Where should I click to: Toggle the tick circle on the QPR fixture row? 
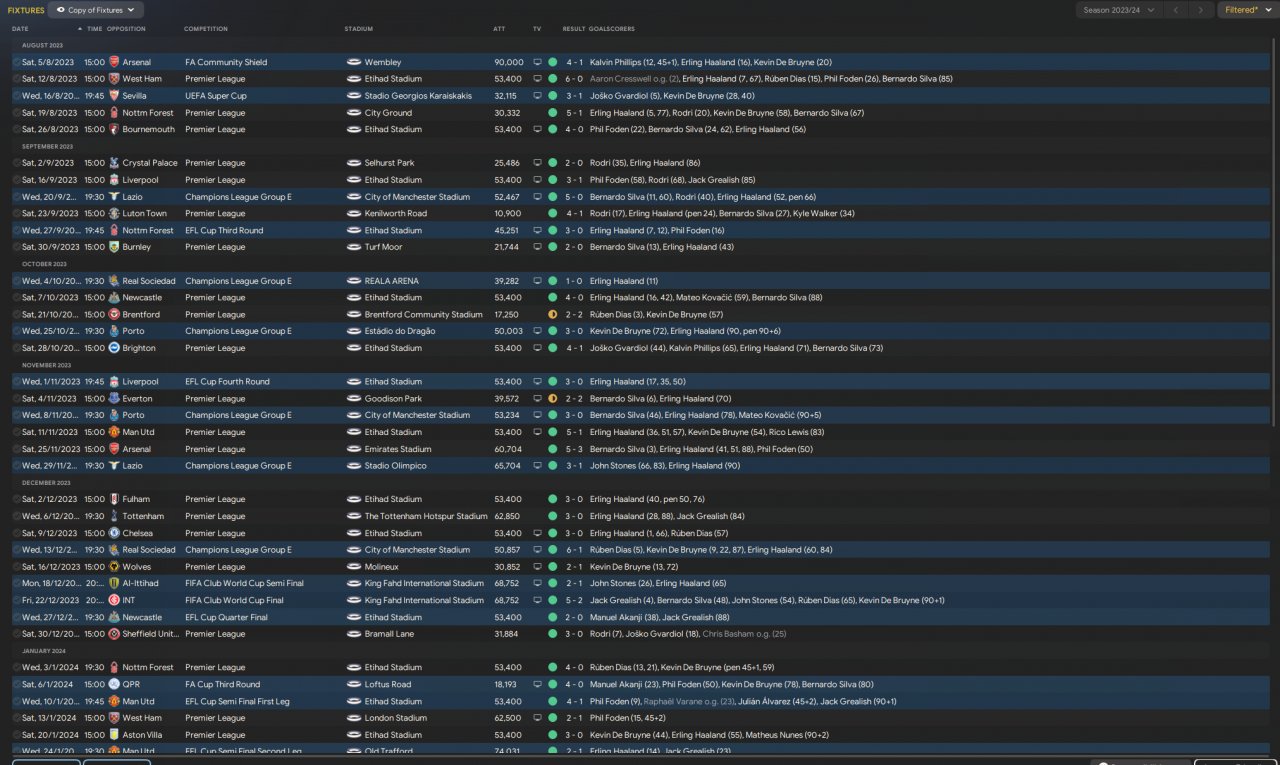pyautogui.click(x=16, y=684)
